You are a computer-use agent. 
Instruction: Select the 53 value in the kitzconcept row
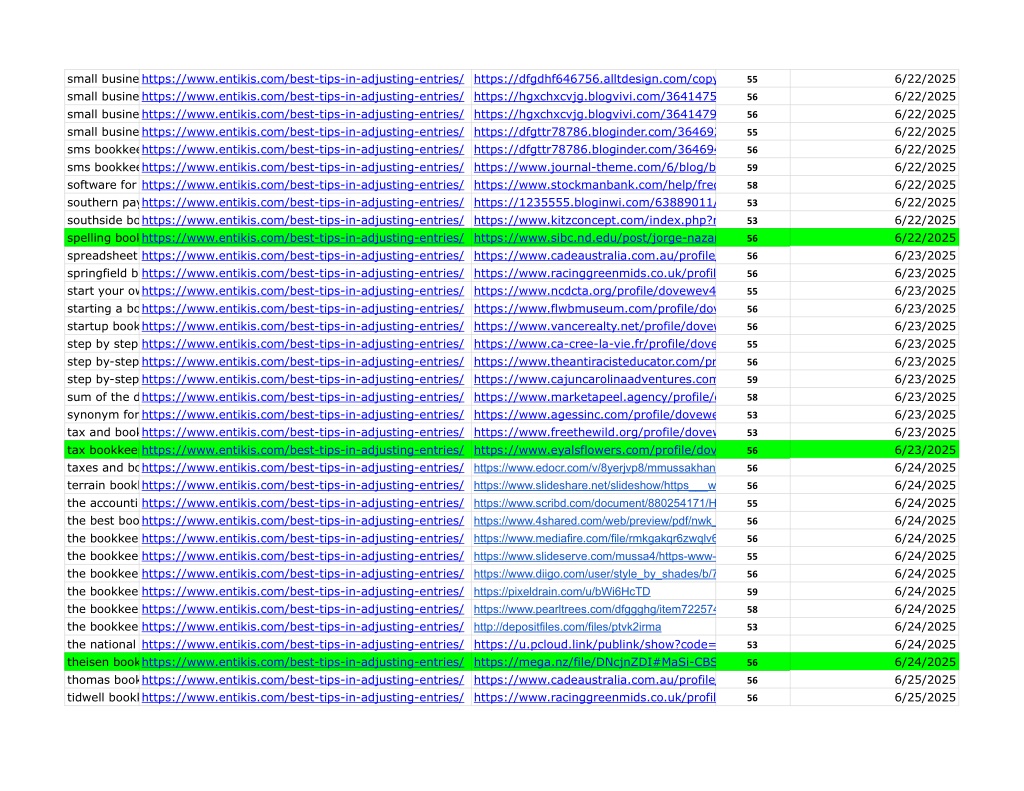click(x=752, y=221)
